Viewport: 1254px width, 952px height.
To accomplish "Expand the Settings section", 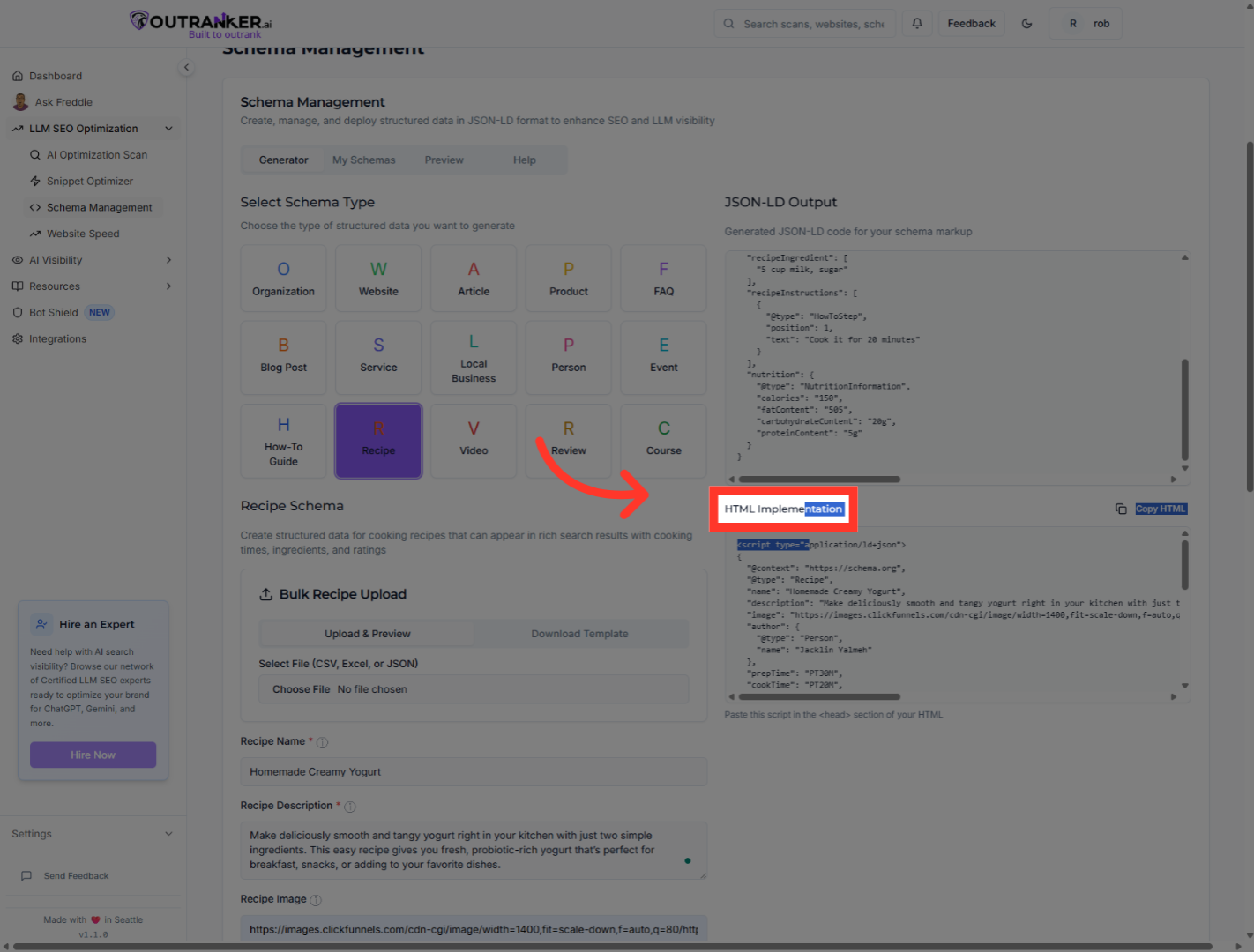I will coord(168,833).
